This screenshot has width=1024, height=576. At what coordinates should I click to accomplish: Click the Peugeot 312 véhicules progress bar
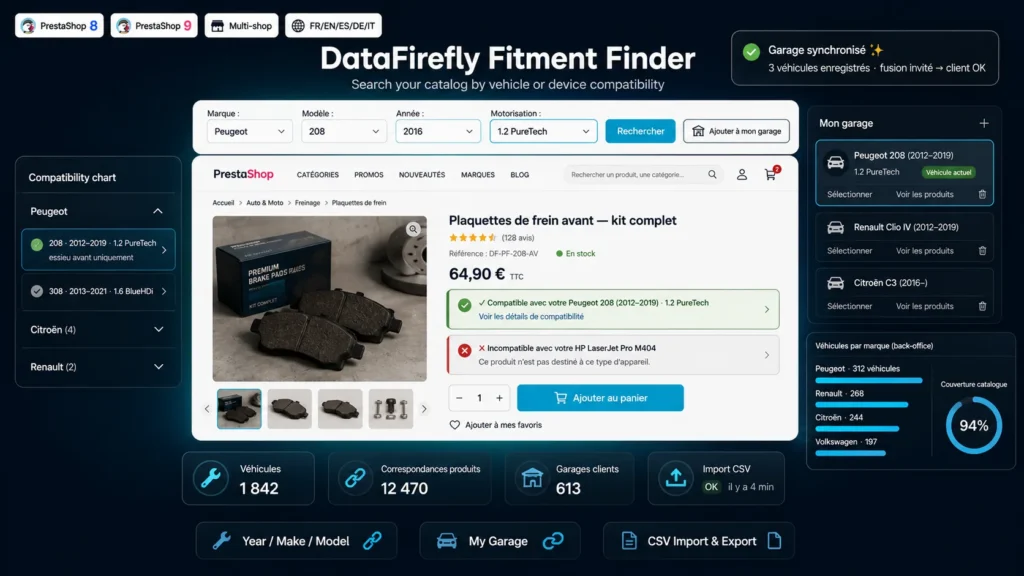pyautogui.click(x=869, y=380)
